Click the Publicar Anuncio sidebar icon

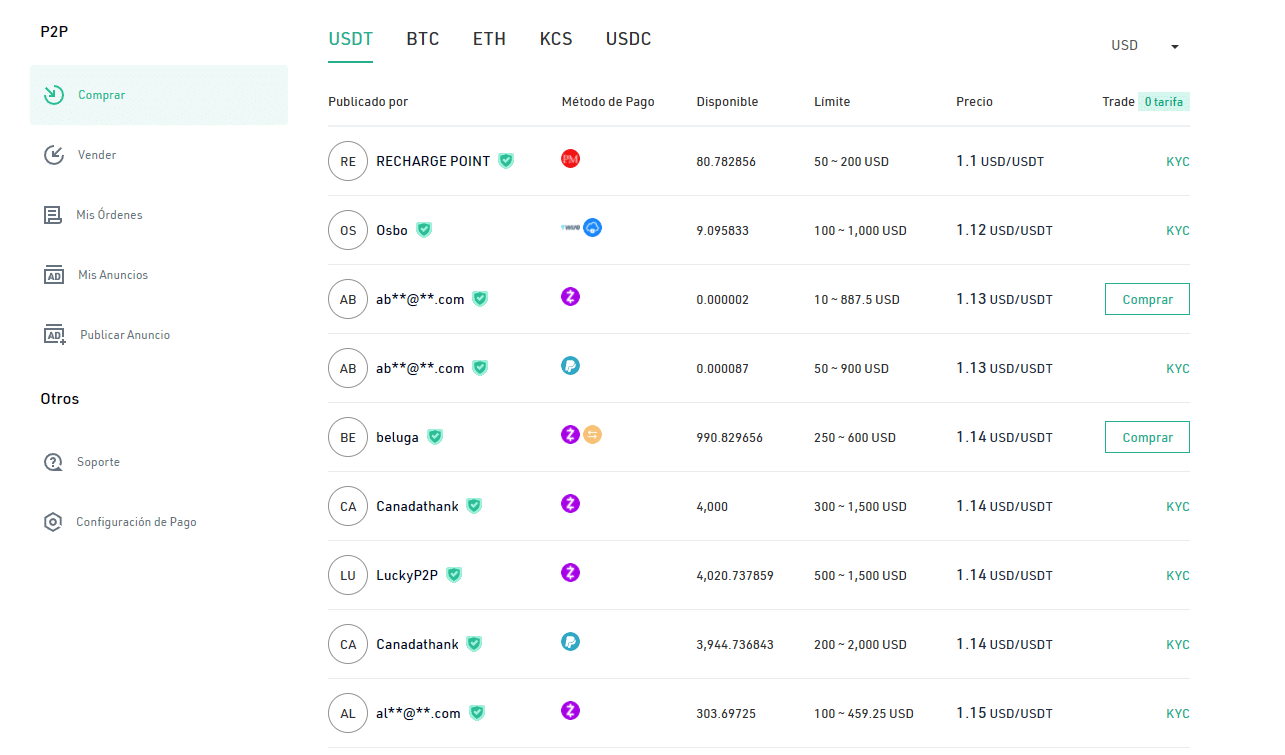[54, 335]
